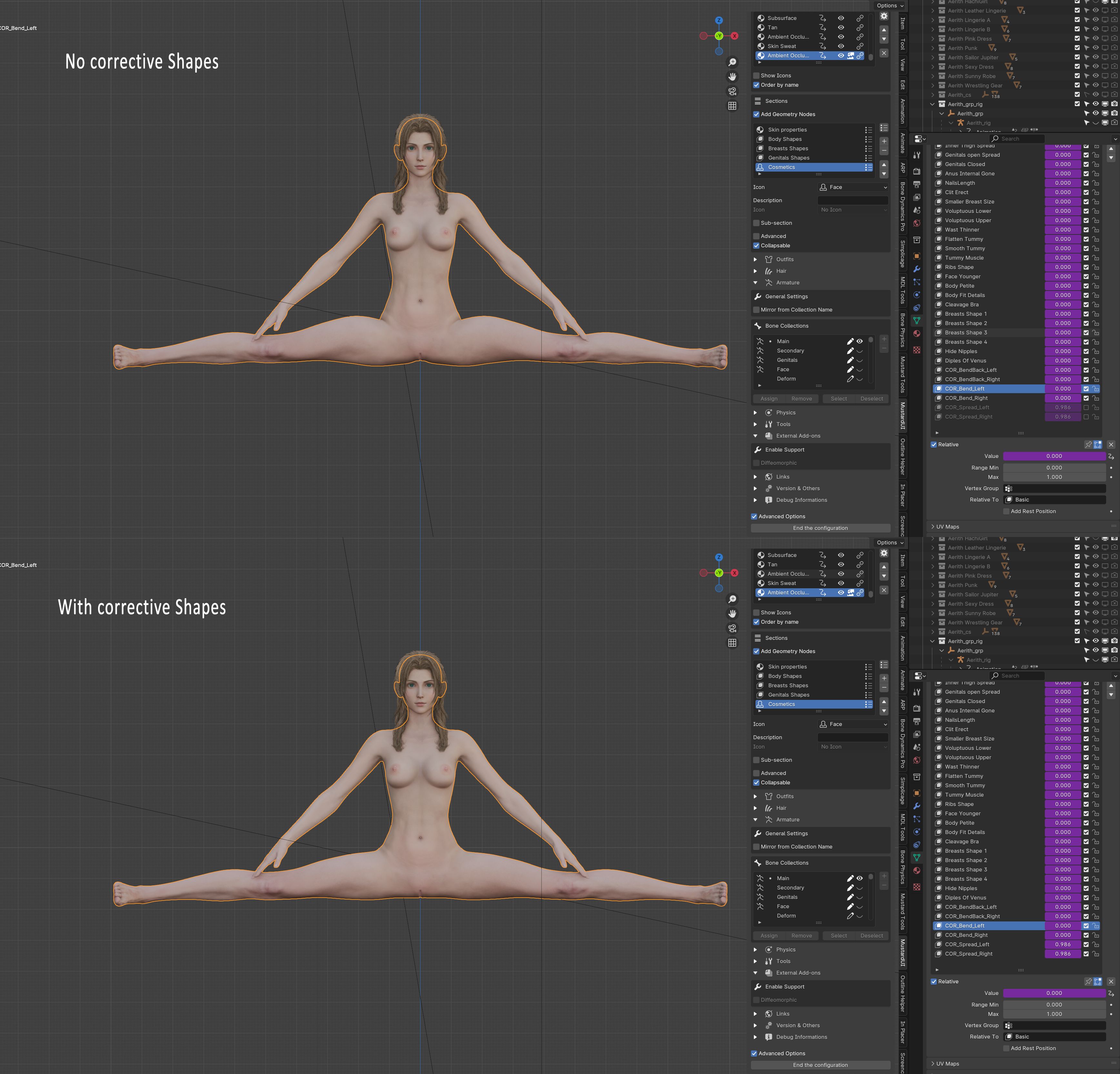Click the plus add-section button beside Body Shapes, top screenshot
Viewport: 1120px width, 1074px height.
point(884,141)
